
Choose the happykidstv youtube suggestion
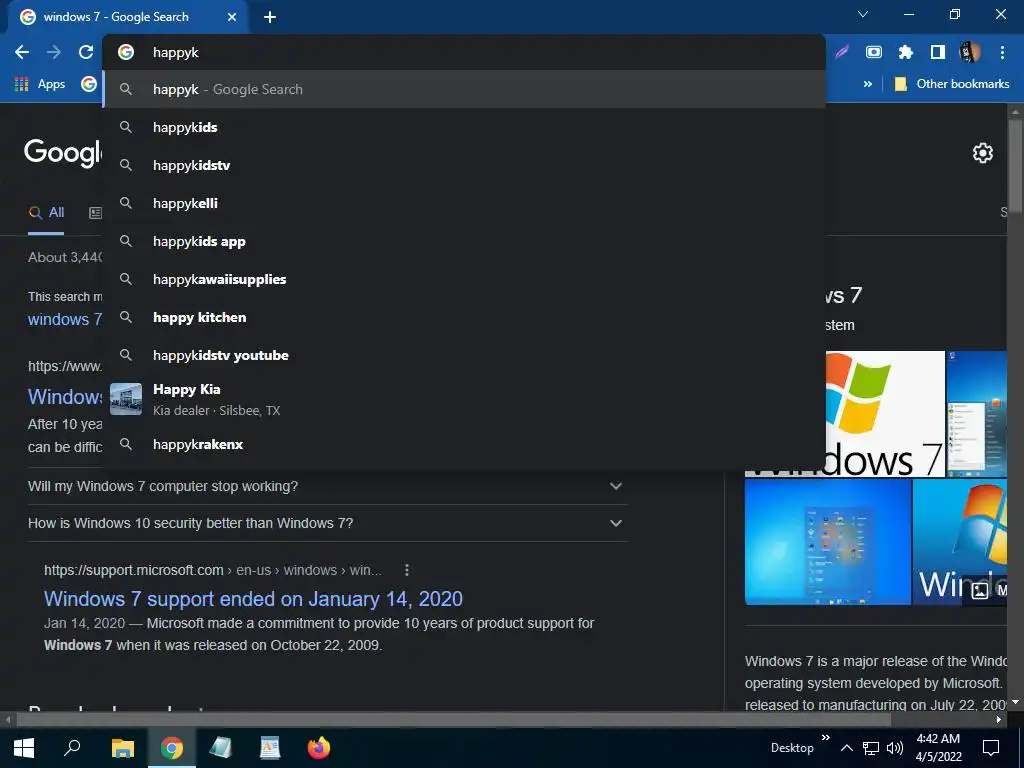pos(464,355)
